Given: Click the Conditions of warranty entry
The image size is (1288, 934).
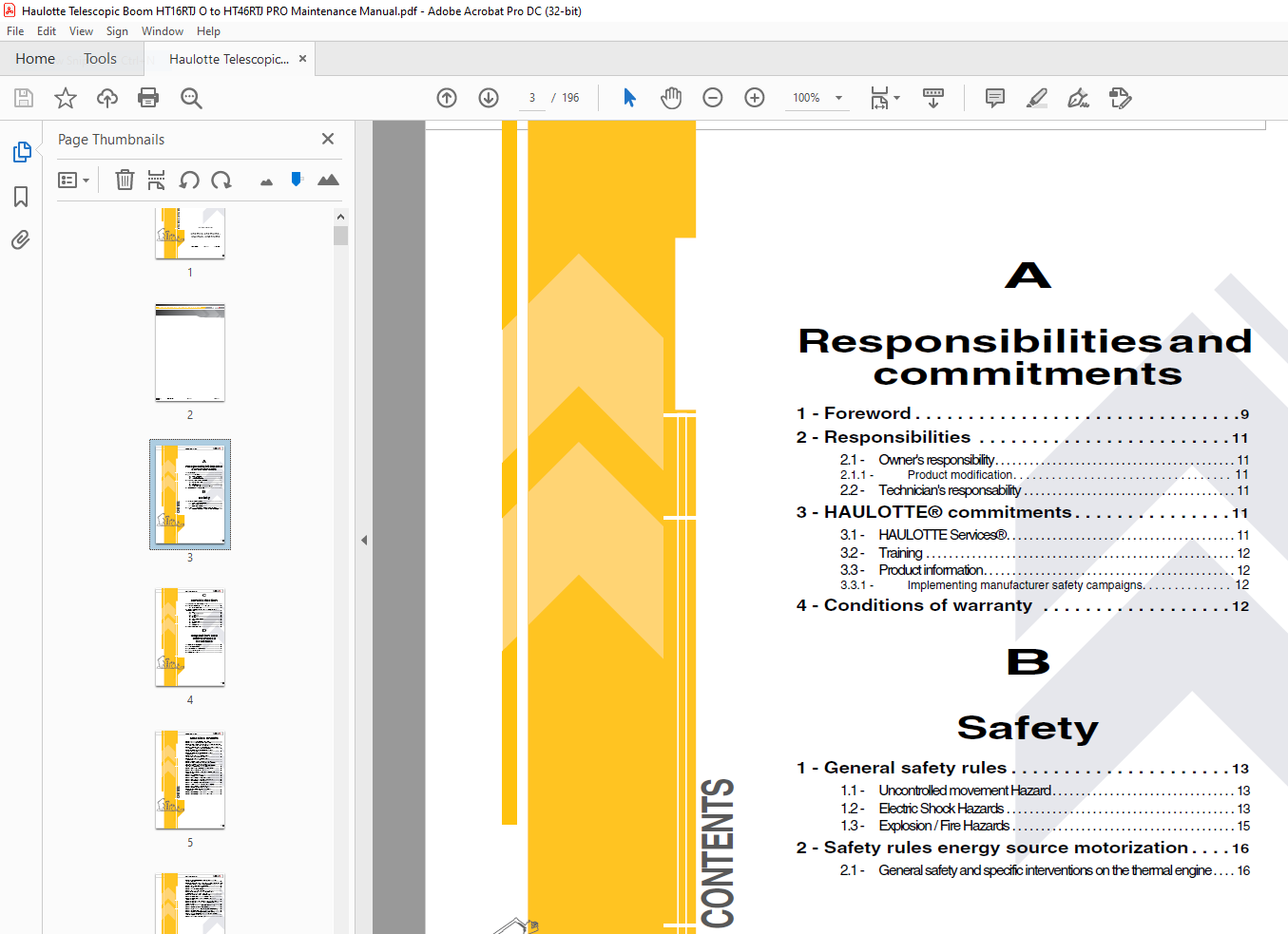Looking at the screenshot, I should pyautogui.click(x=1023, y=605).
